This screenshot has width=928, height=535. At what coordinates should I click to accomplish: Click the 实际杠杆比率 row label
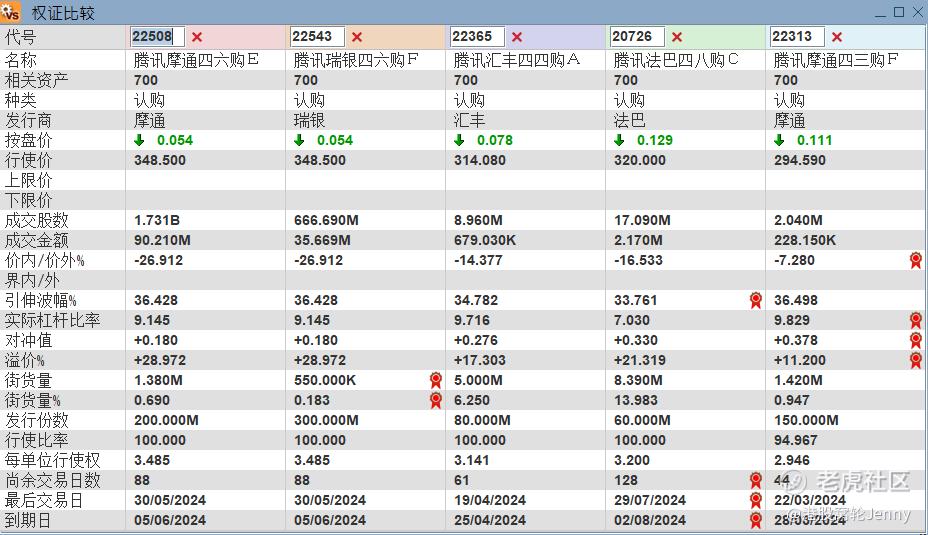[x=52, y=320]
